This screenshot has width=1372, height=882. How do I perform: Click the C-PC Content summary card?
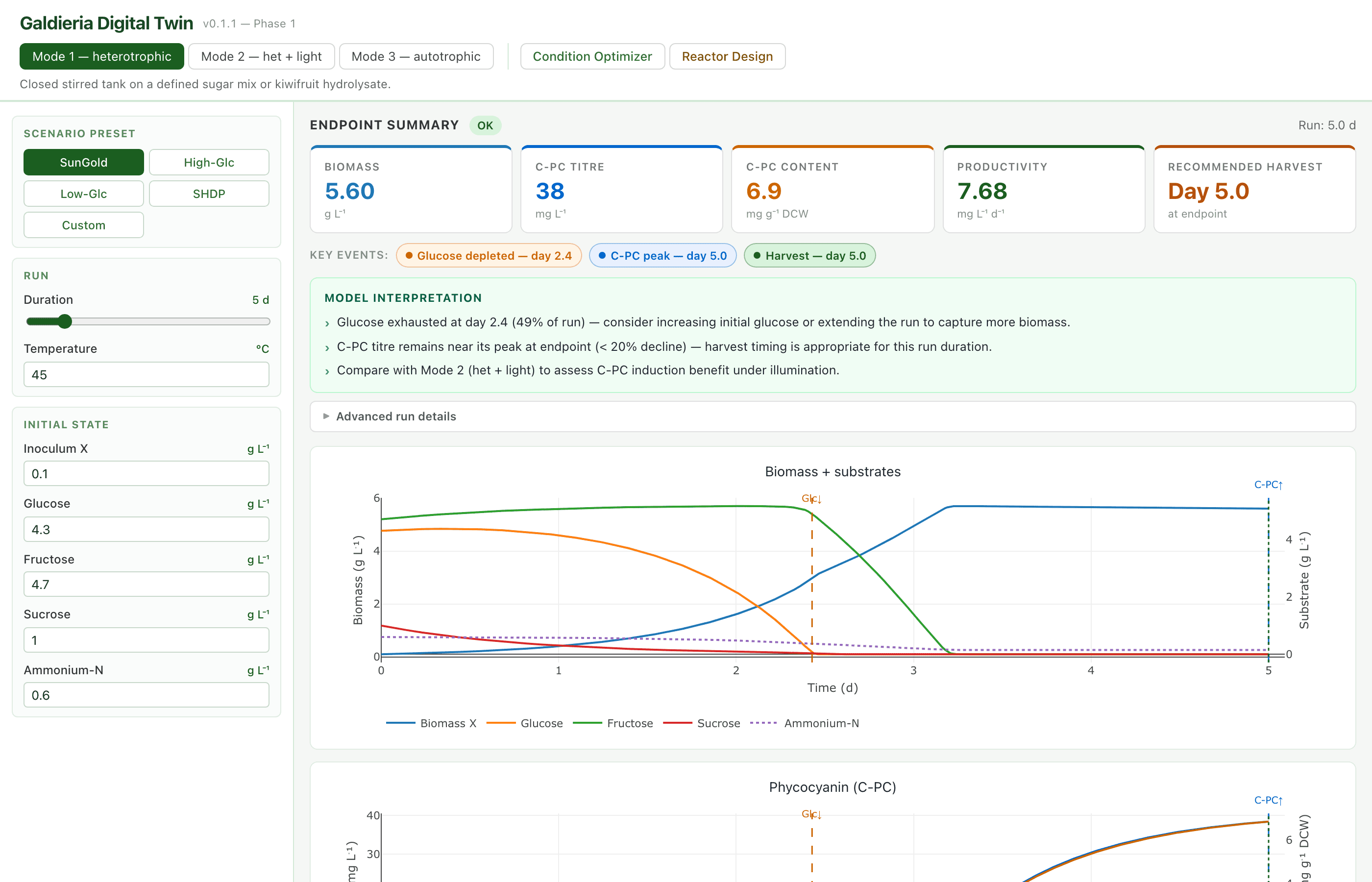pyautogui.click(x=833, y=190)
